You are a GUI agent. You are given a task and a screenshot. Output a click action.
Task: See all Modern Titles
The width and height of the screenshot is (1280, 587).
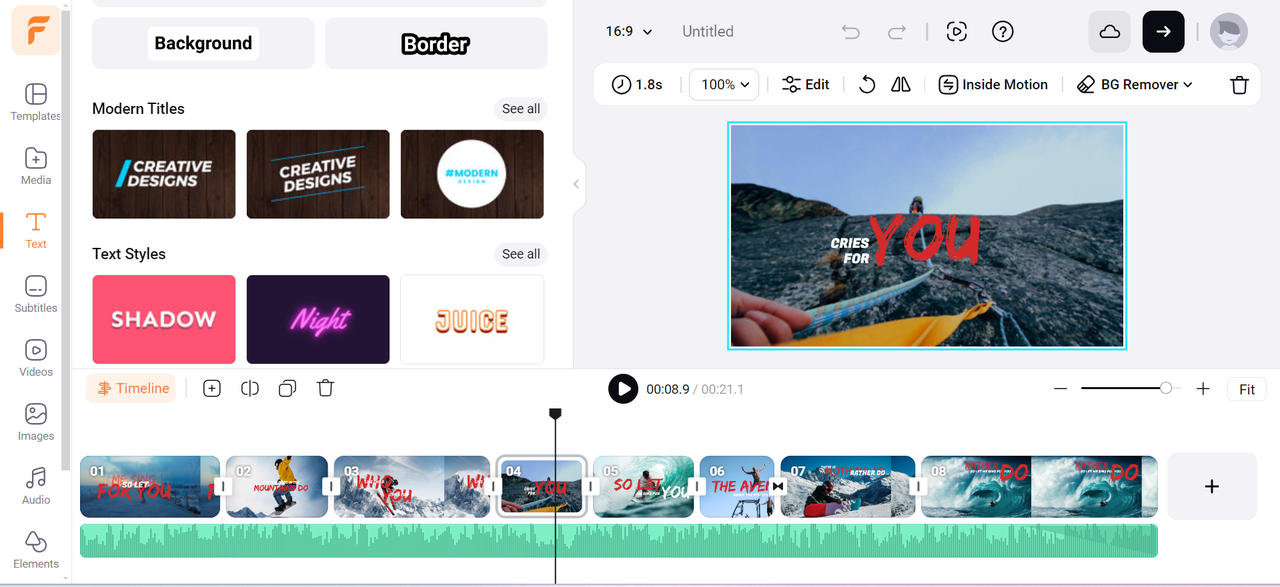[521, 109]
